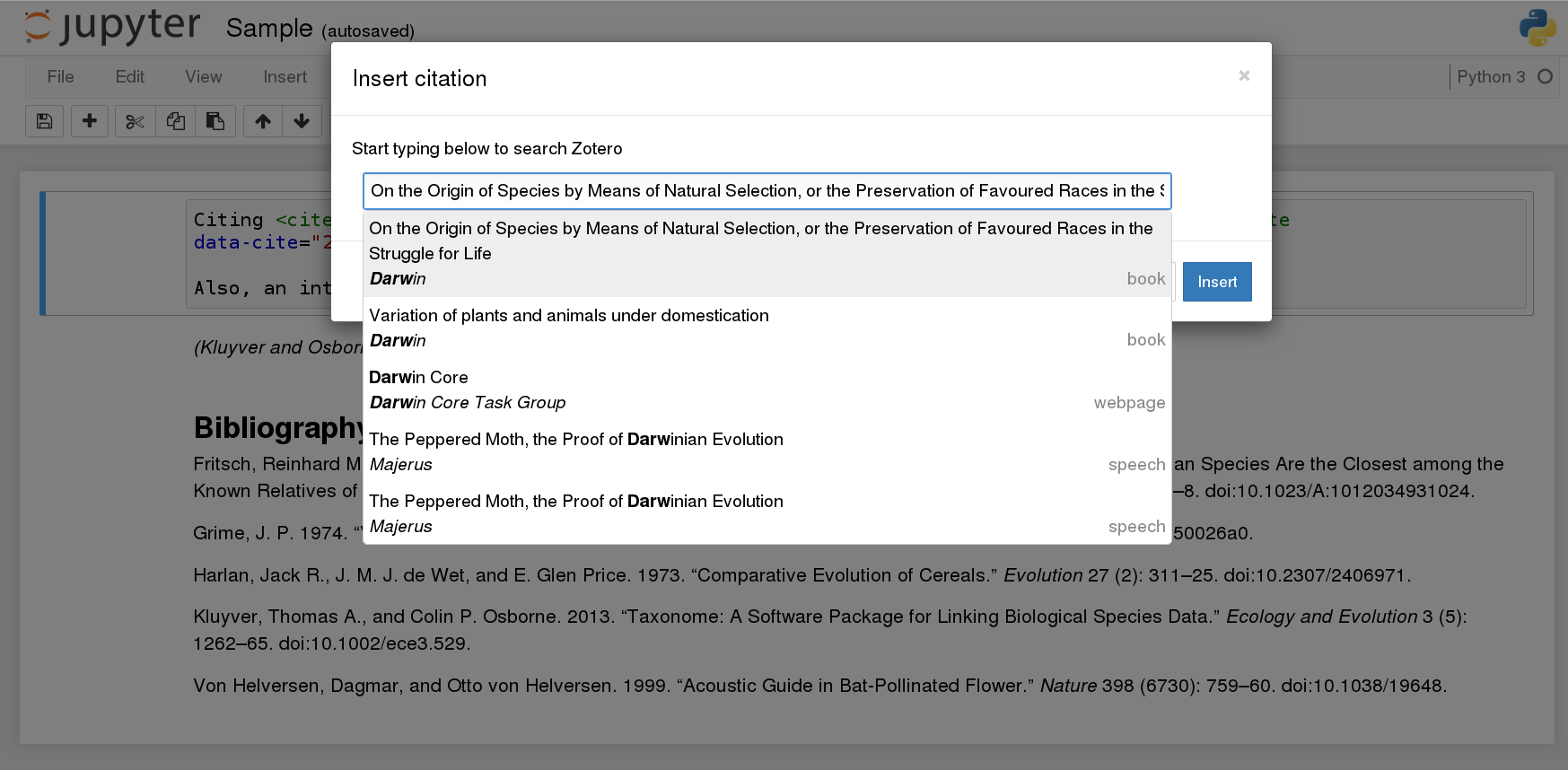Click the Bibliography heading

pos(278,427)
